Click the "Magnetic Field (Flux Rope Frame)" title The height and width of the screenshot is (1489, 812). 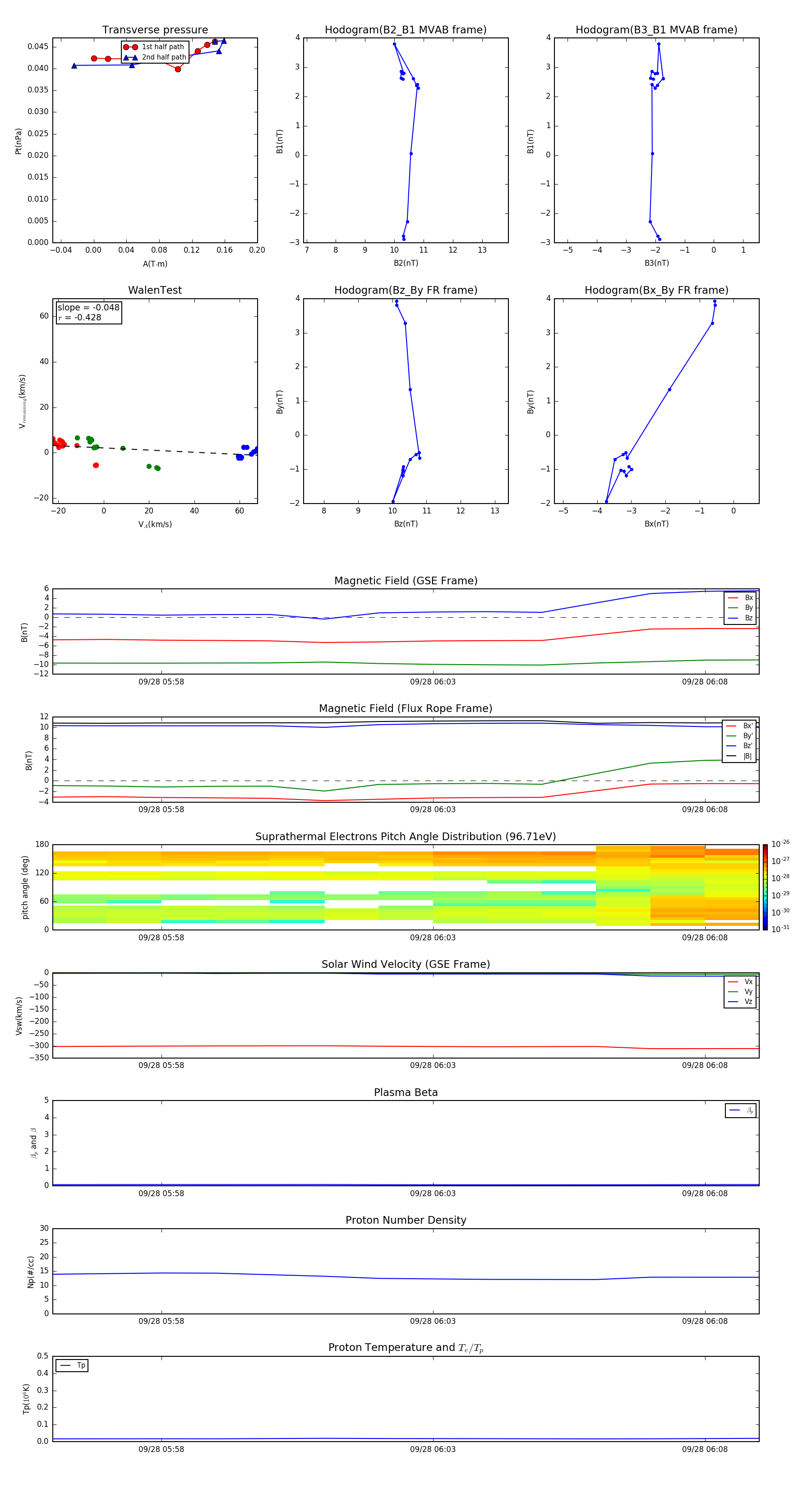pos(406,709)
